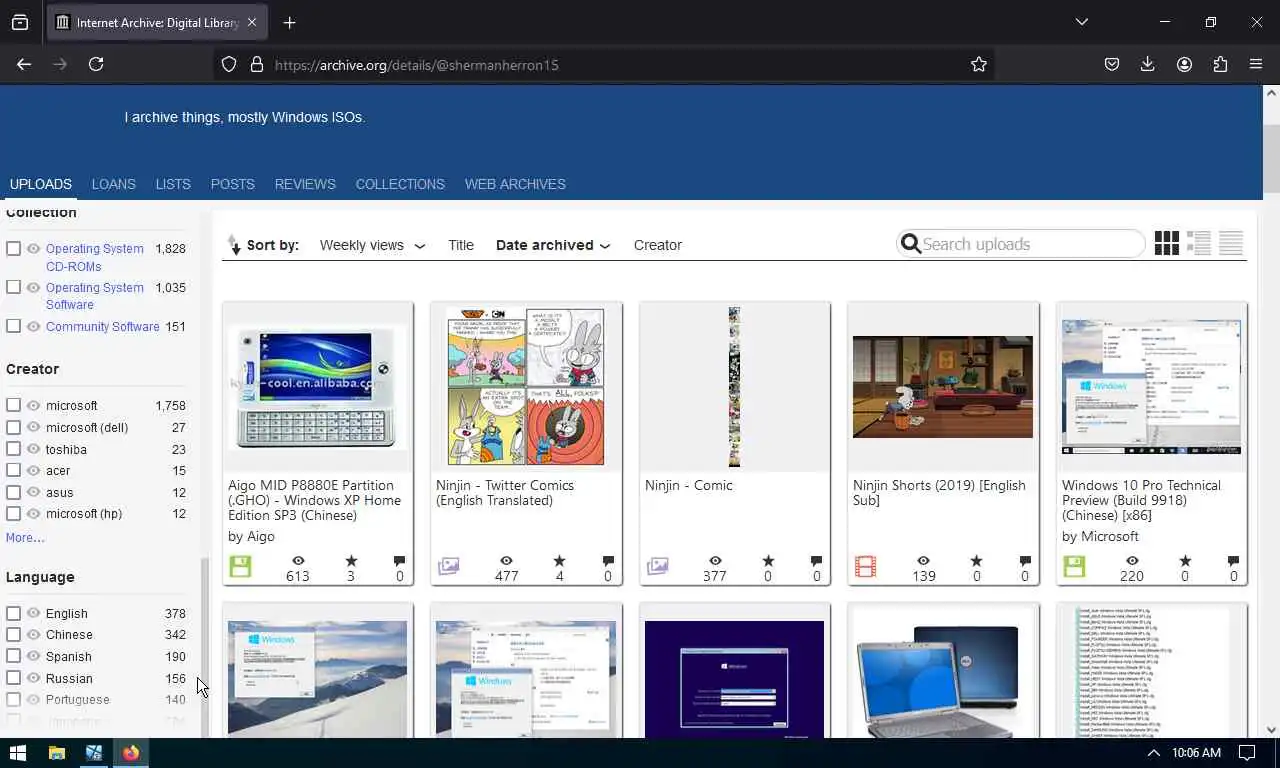
Task: Check English language filter
Action: (14, 613)
